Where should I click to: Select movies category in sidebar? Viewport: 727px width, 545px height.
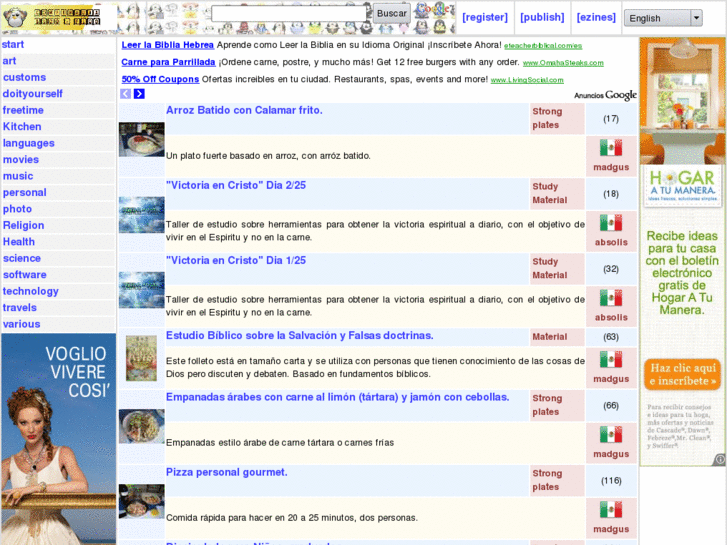tap(21, 160)
